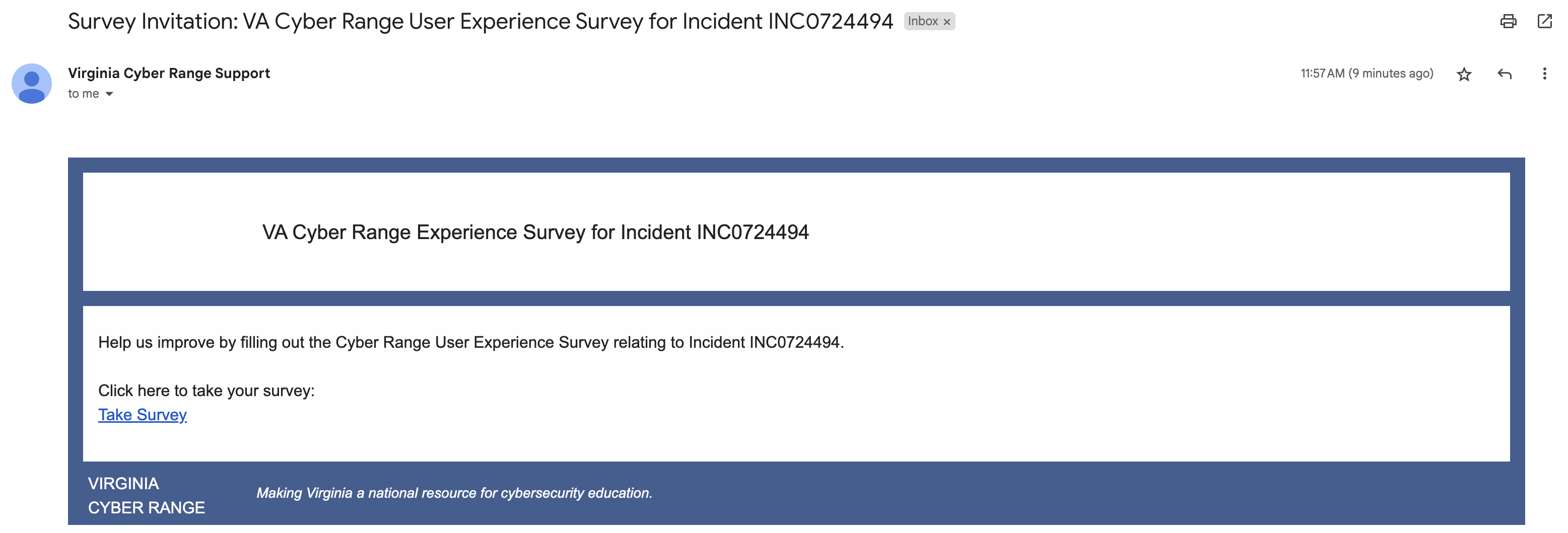Unstar the email via the star icon
This screenshot has height=533, width=1568.
click(x=1465, y=73)
